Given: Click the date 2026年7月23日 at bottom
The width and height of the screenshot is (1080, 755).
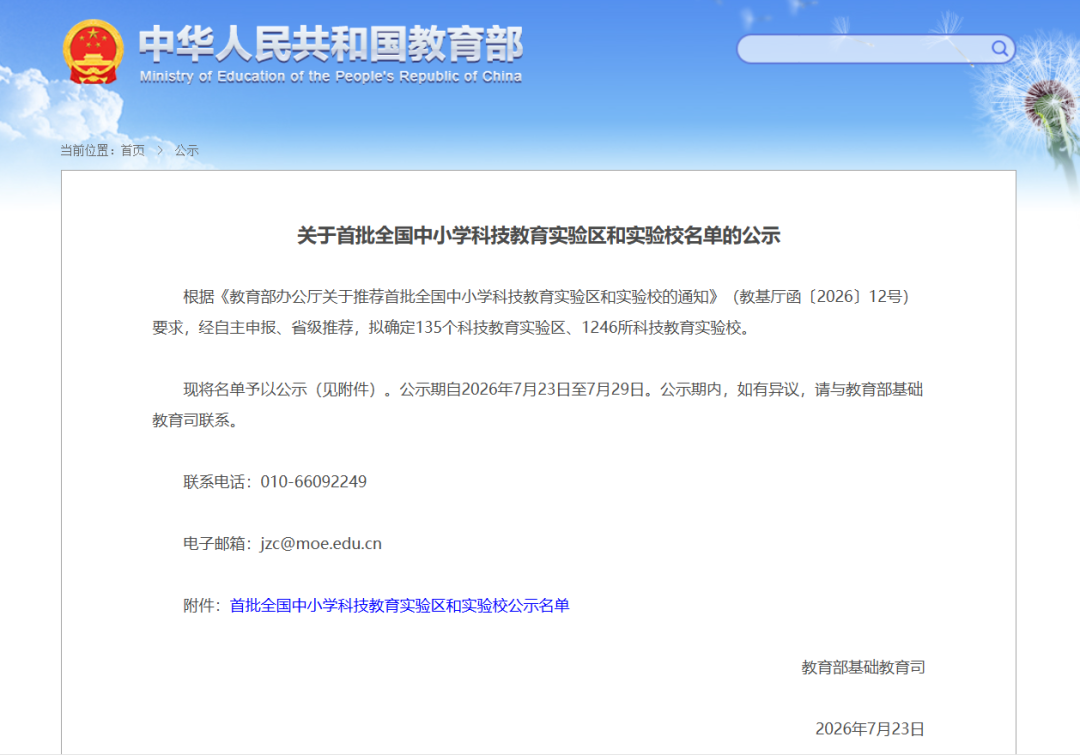Looking at the screenshot, I should tap(870, 729).
